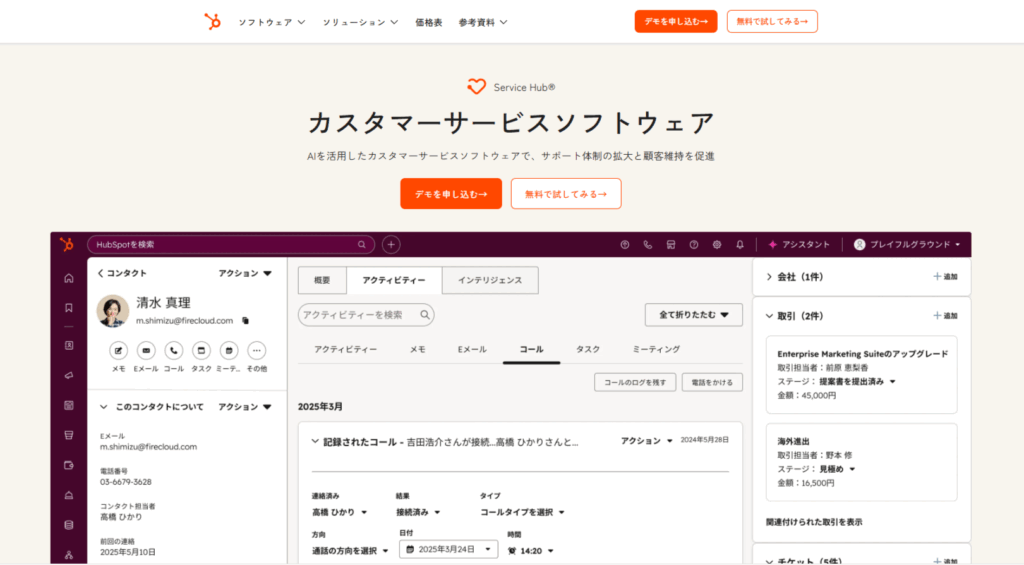Click the notifications bell icon
Viewport: 1024px width, 565px height.
(740, 244)
